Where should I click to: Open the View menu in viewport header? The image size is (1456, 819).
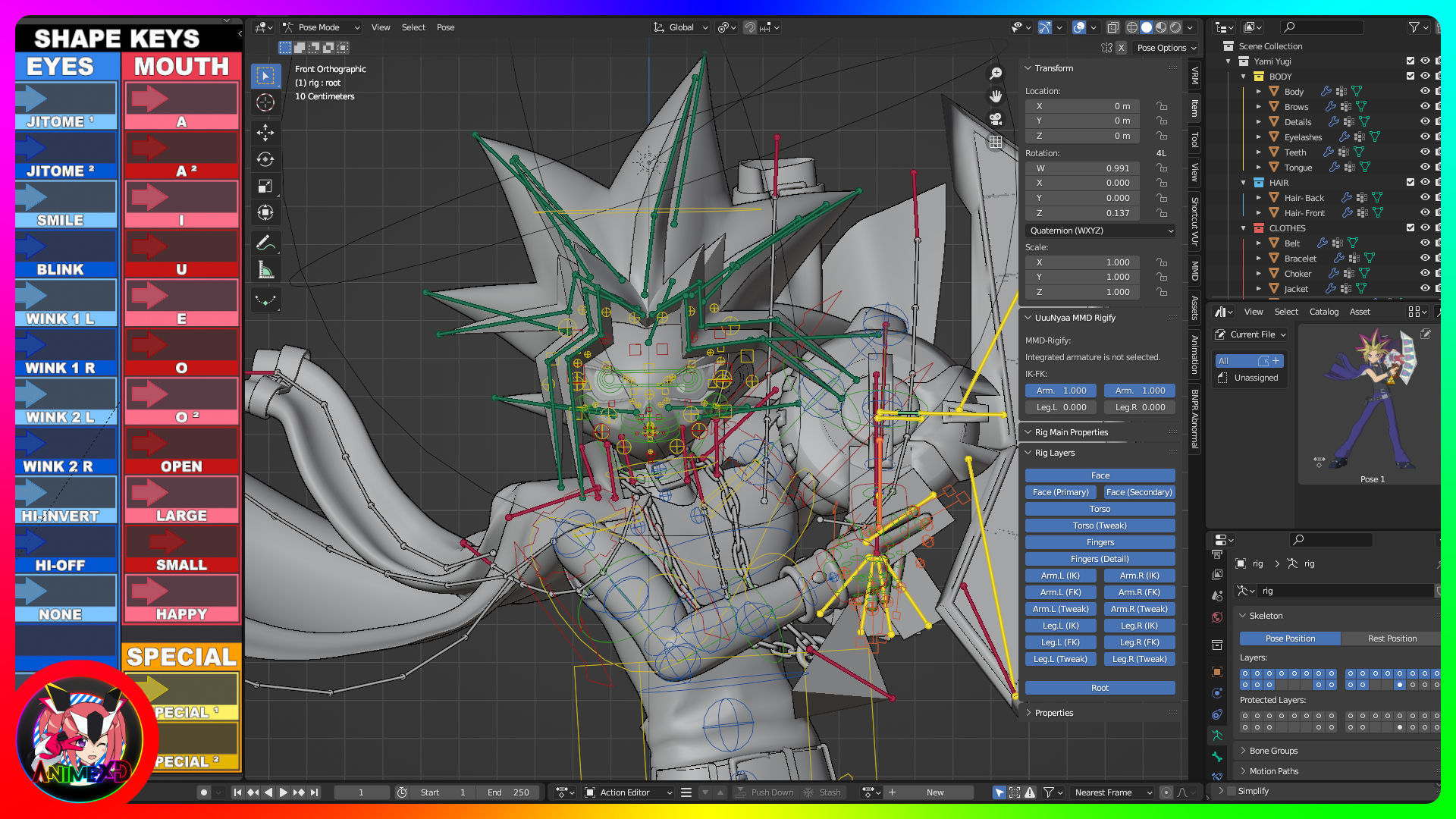pyautogui.click(x=381, y=27)
